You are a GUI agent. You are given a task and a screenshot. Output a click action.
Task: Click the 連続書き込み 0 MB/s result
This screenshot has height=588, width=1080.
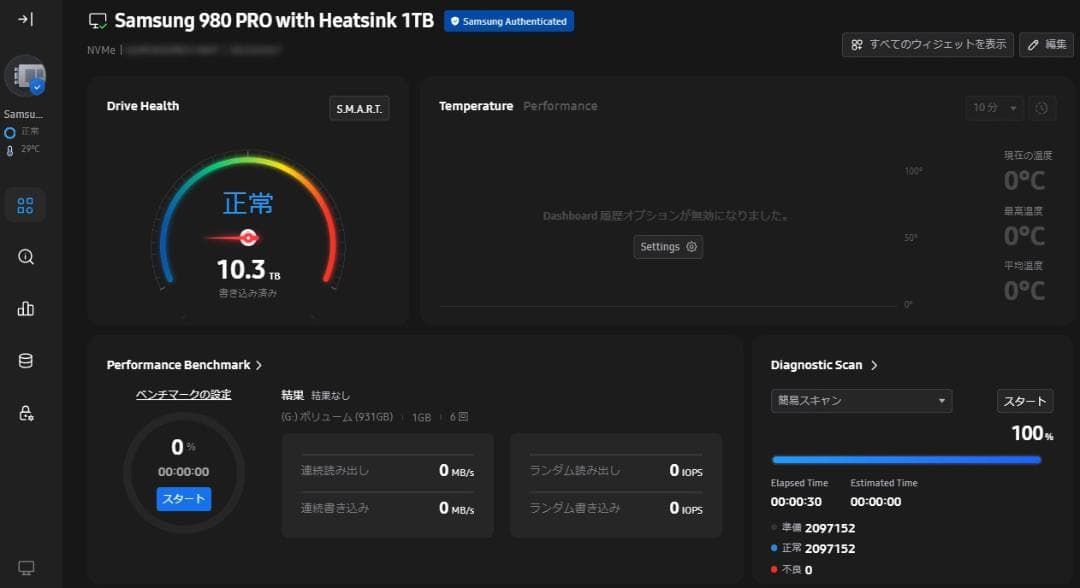pos(387,508)
